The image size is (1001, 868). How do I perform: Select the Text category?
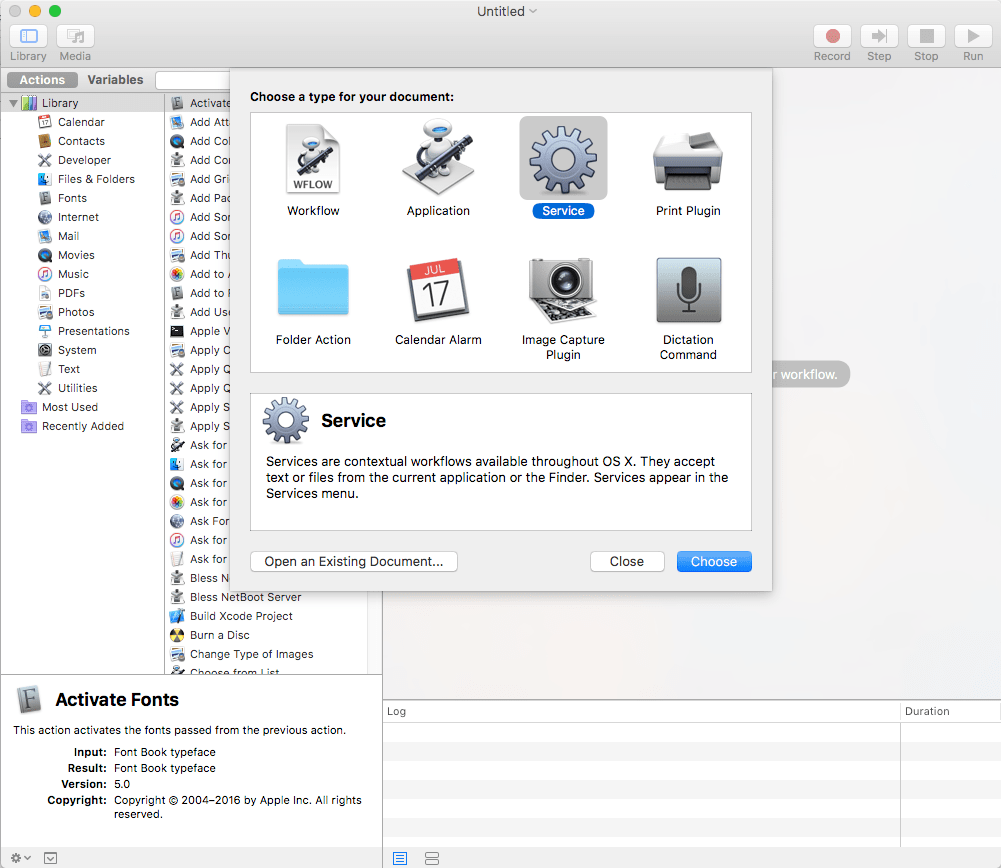tap(68, 370)
